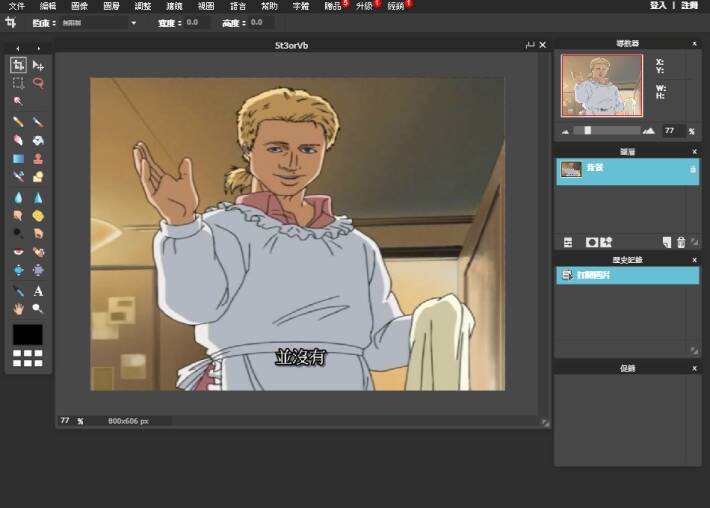This screenshot has height=508, width=710.
Task: Click Navigator zoom-out small mountains icon
Action: pyautogui.click(x=565, y=132)
